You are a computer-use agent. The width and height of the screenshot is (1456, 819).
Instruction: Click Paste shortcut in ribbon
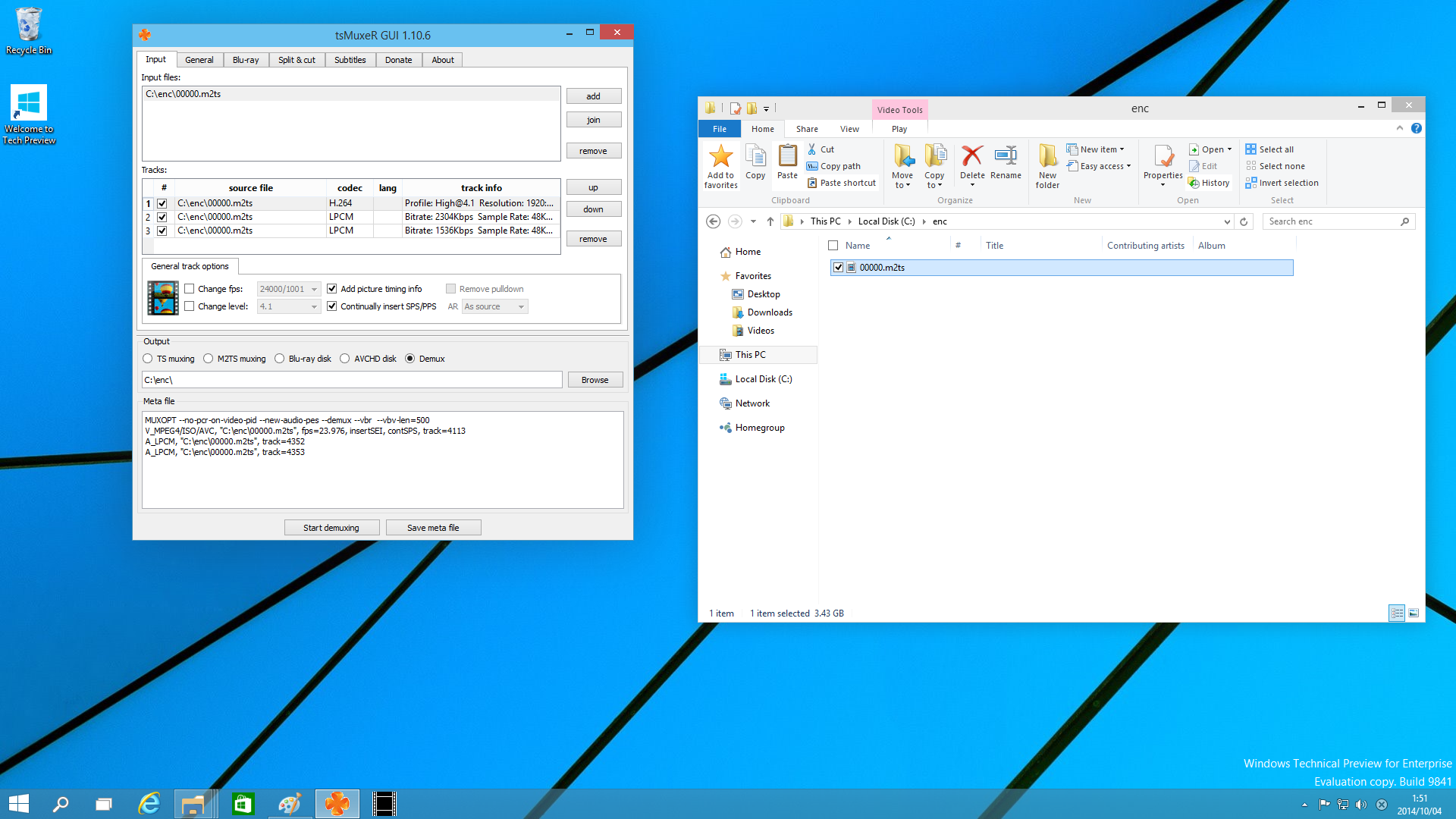pos(841,183)
